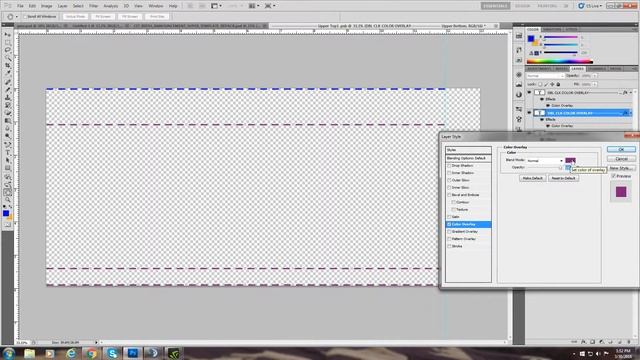Click the purple overlay color swatch
Image resolution: width=640 pixels, height=360 pixels.
(570, 160)
